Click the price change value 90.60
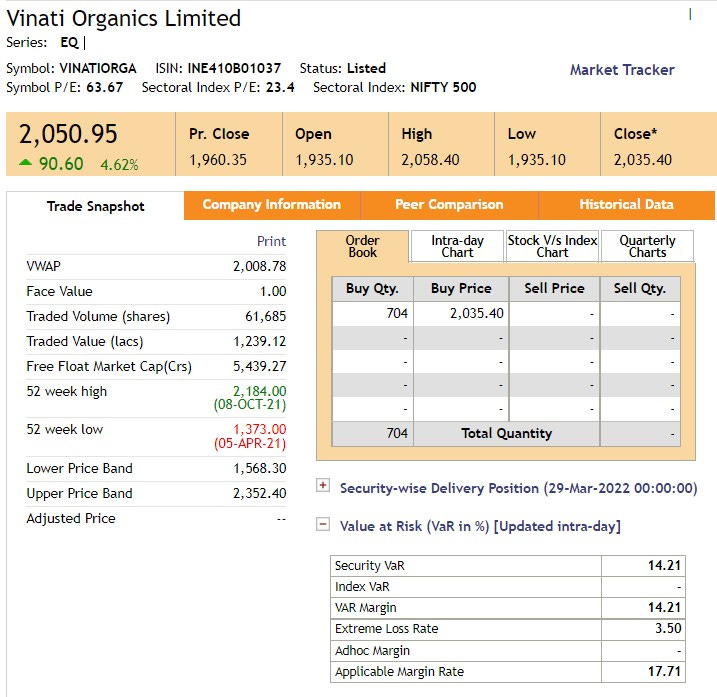Screen dimensions: 717x697 61,164
